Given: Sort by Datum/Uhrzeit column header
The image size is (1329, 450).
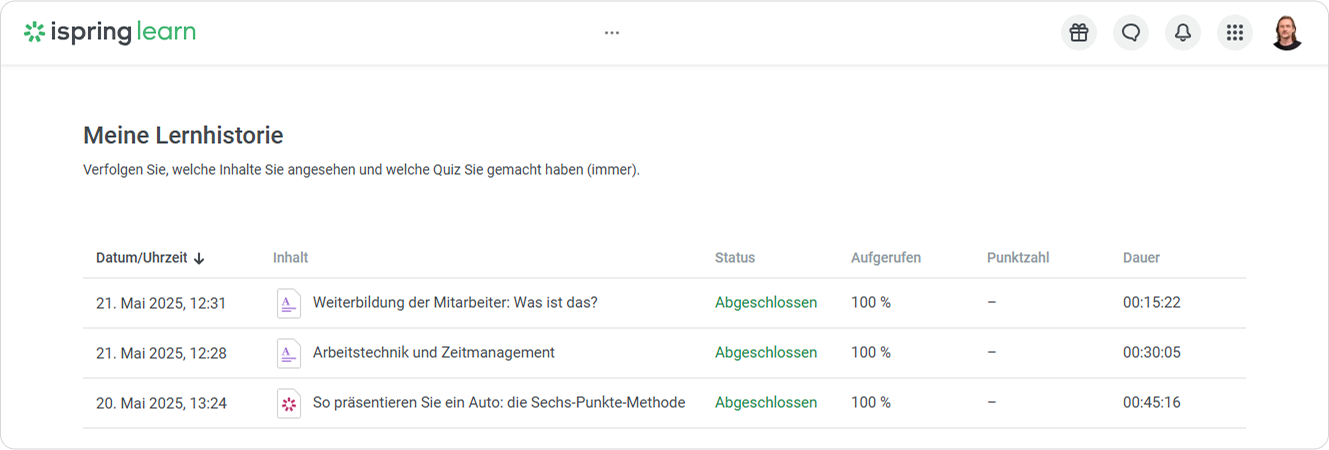Looking at the screenshot, I should coord(141,258).
